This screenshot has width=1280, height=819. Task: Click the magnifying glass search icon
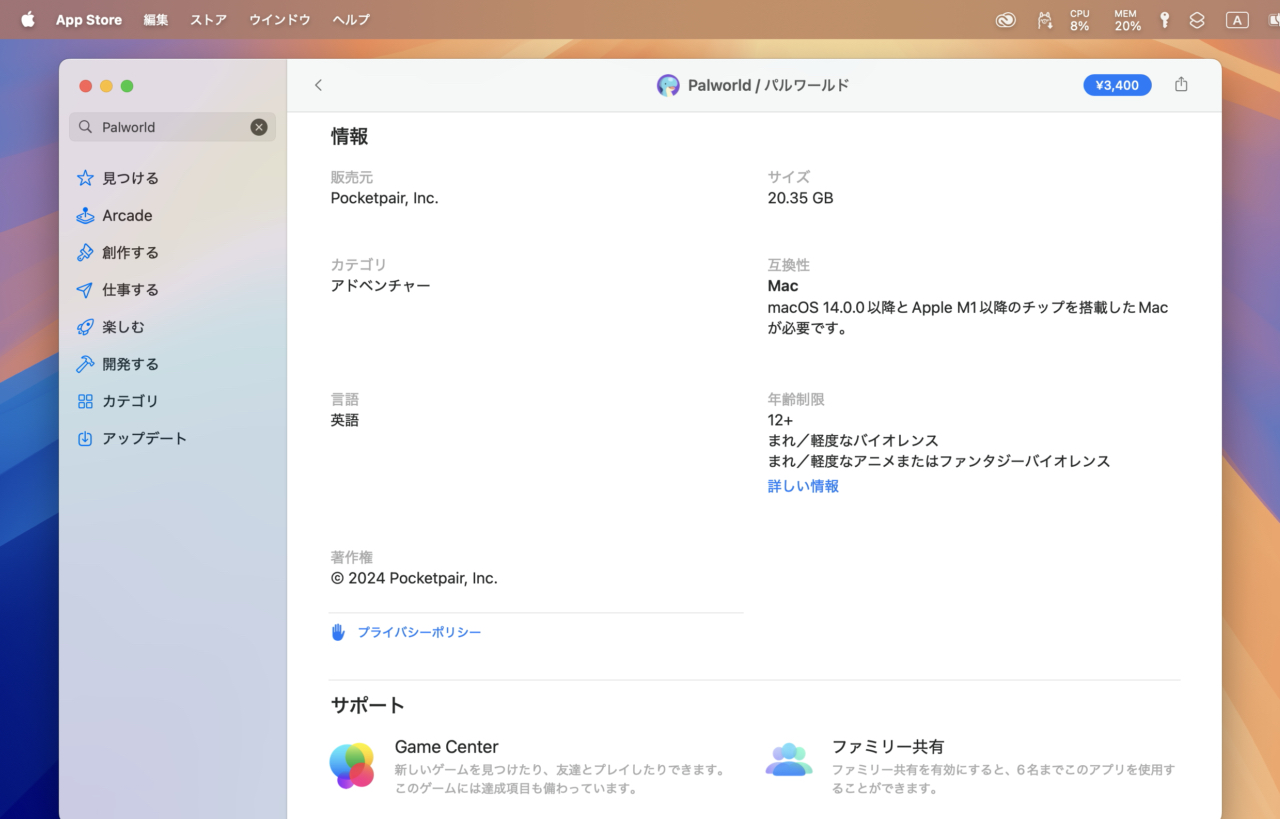(86, 127)
